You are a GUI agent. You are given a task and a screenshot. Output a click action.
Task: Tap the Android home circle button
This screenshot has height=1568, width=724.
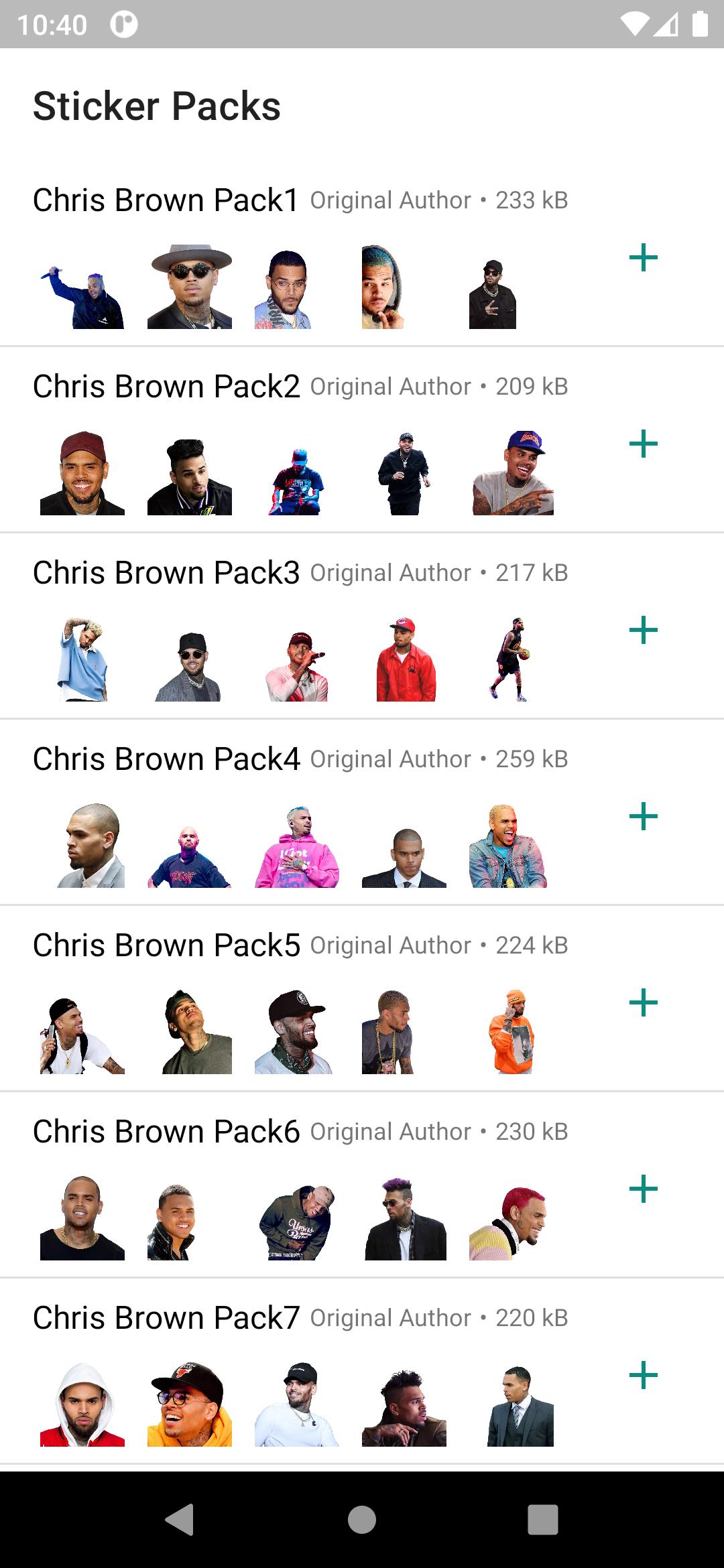[x=362, y=1519]
